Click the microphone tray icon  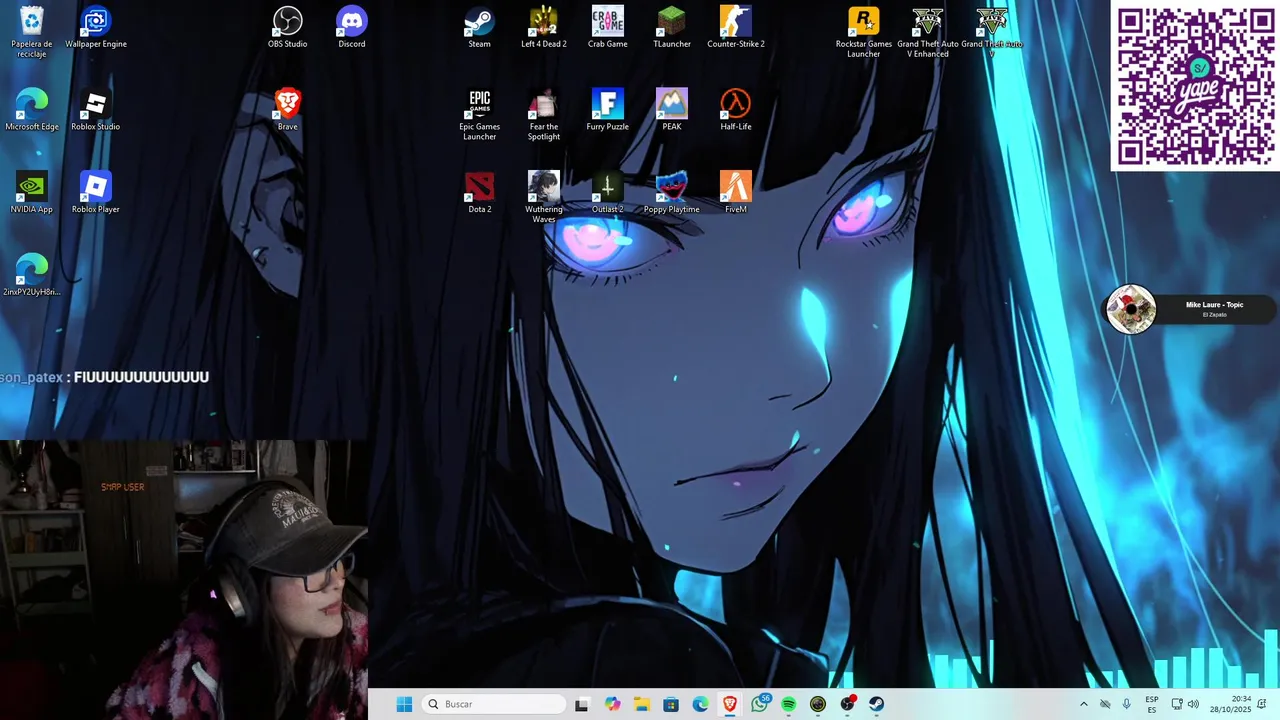tap(1127, 704)
